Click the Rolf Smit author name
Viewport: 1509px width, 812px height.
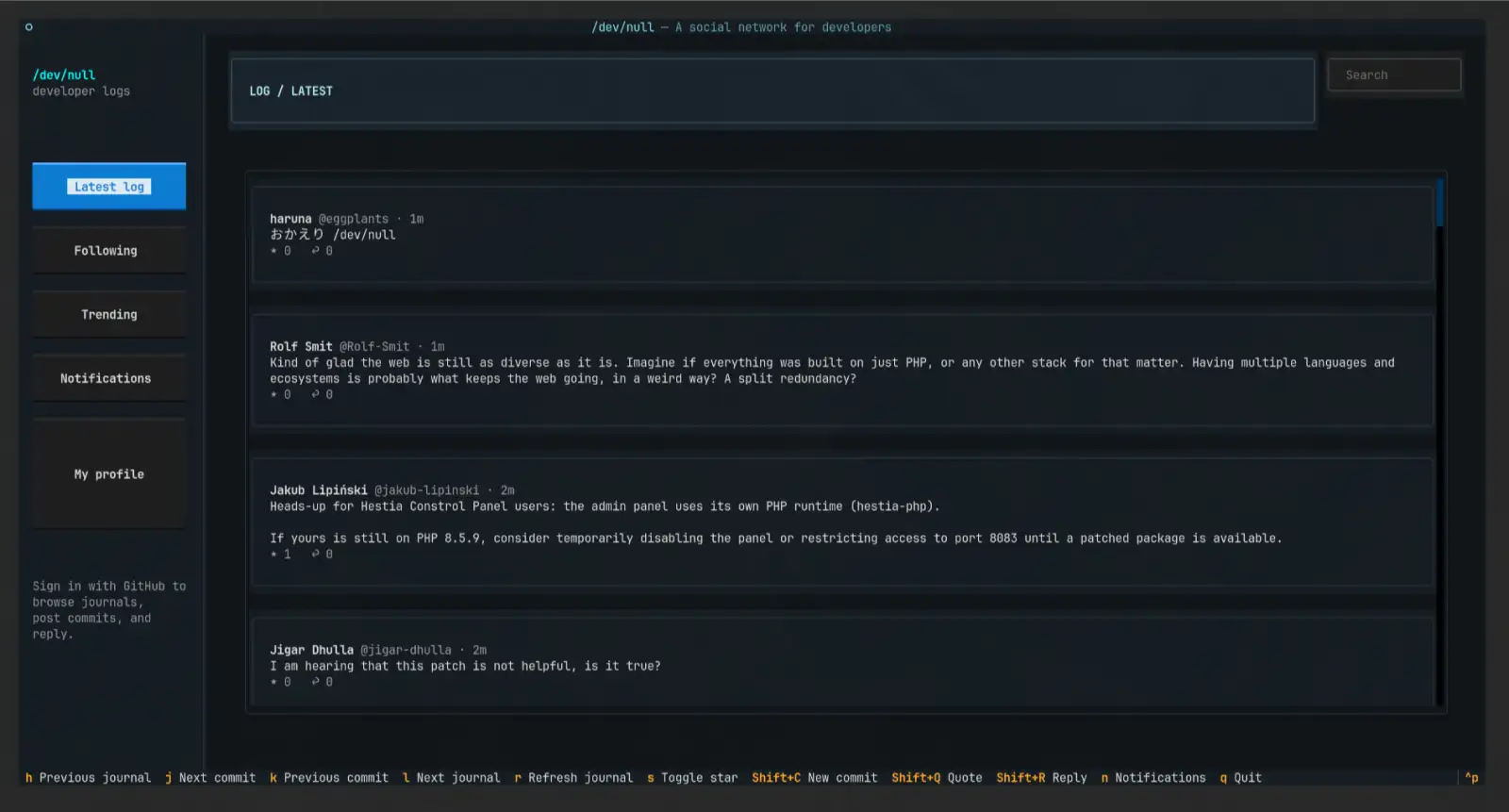(301, 347)
